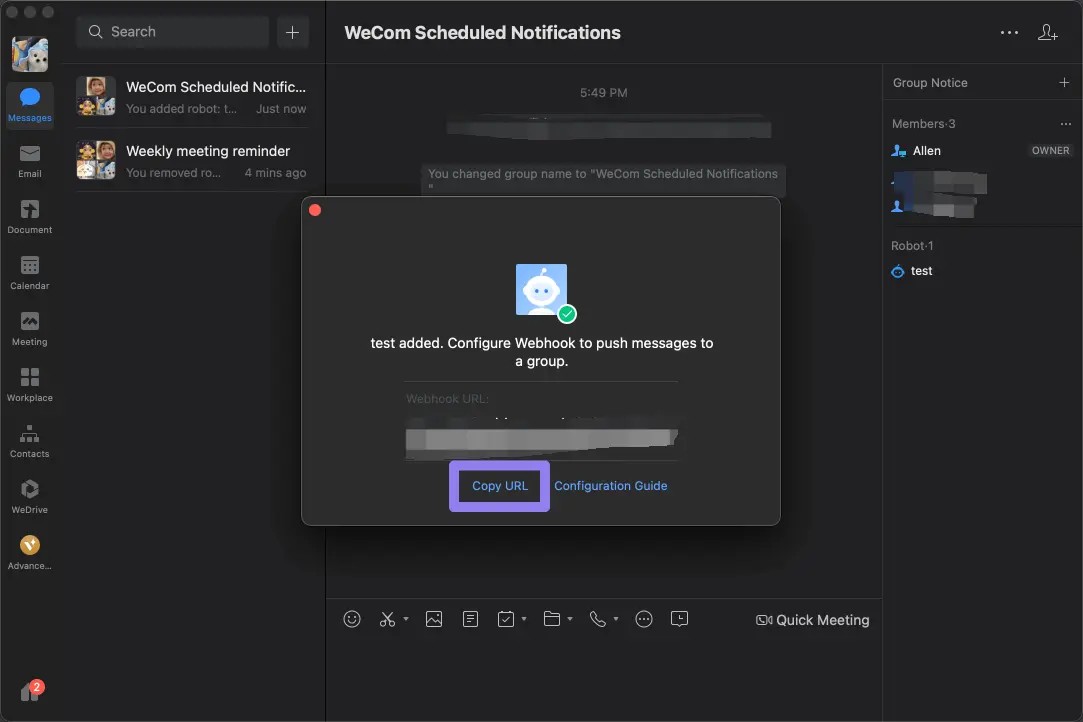Click the add member icon
This screenshot has width=1083, height=722.
pos(1047,33)
